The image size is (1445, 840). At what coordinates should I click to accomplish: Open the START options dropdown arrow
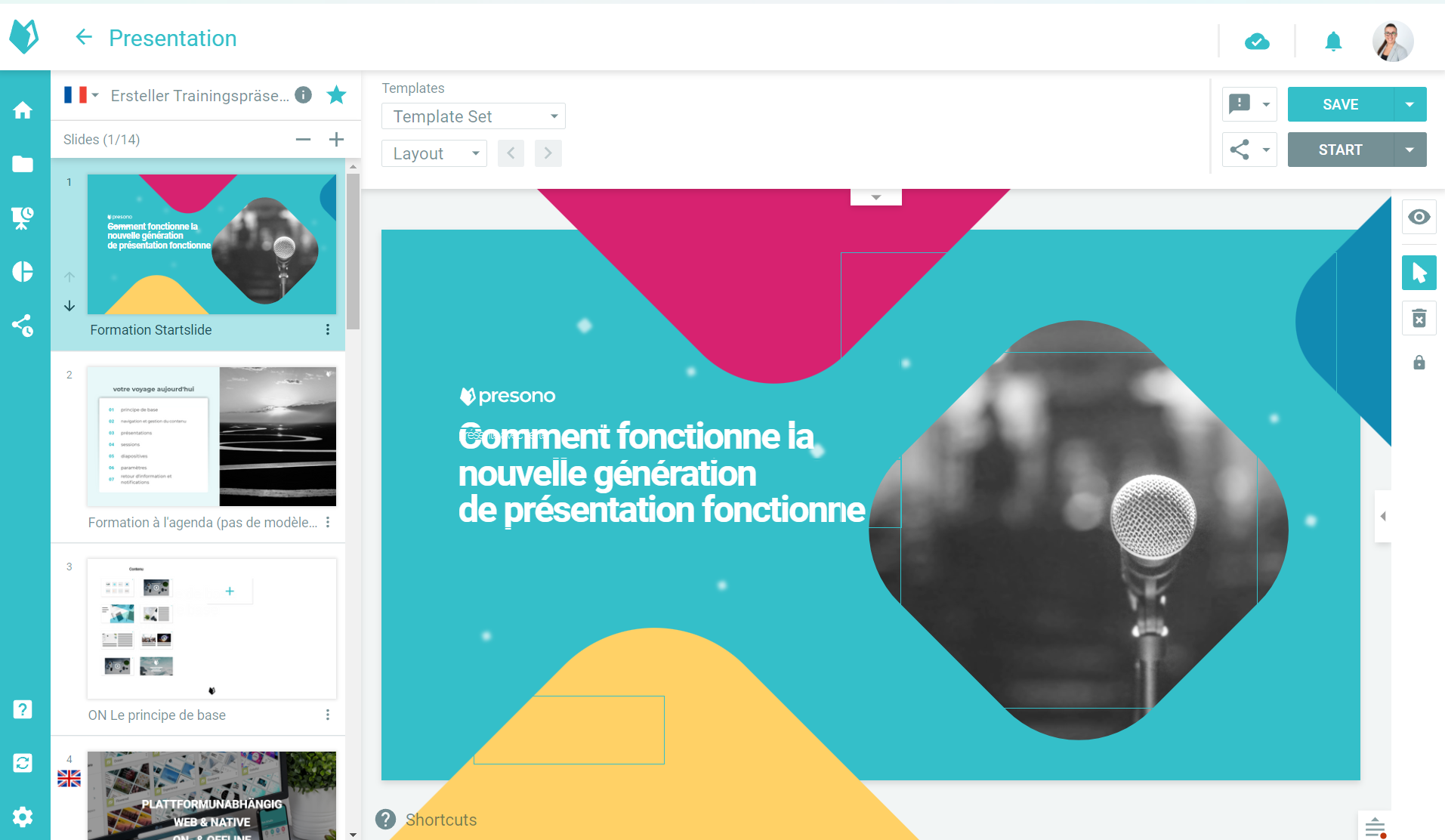[1409, 150]
